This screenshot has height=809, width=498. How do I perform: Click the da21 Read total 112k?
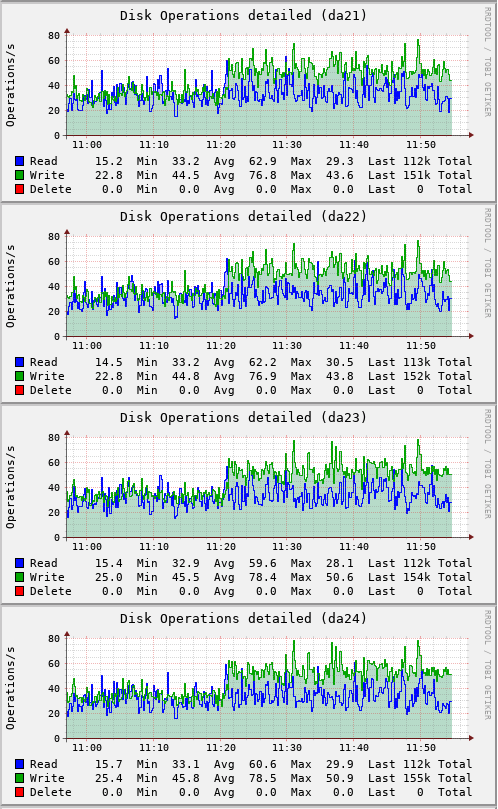416,161
